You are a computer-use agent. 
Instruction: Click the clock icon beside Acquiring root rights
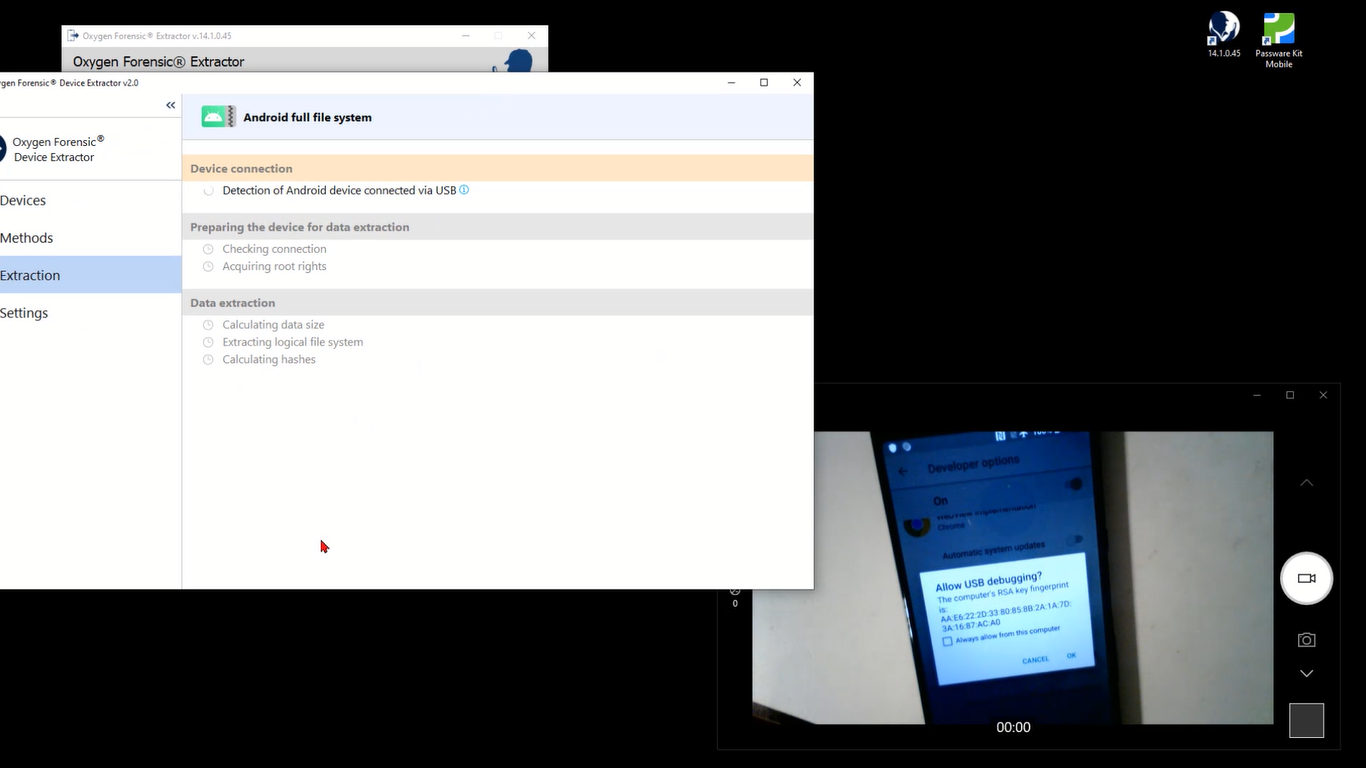208,266
